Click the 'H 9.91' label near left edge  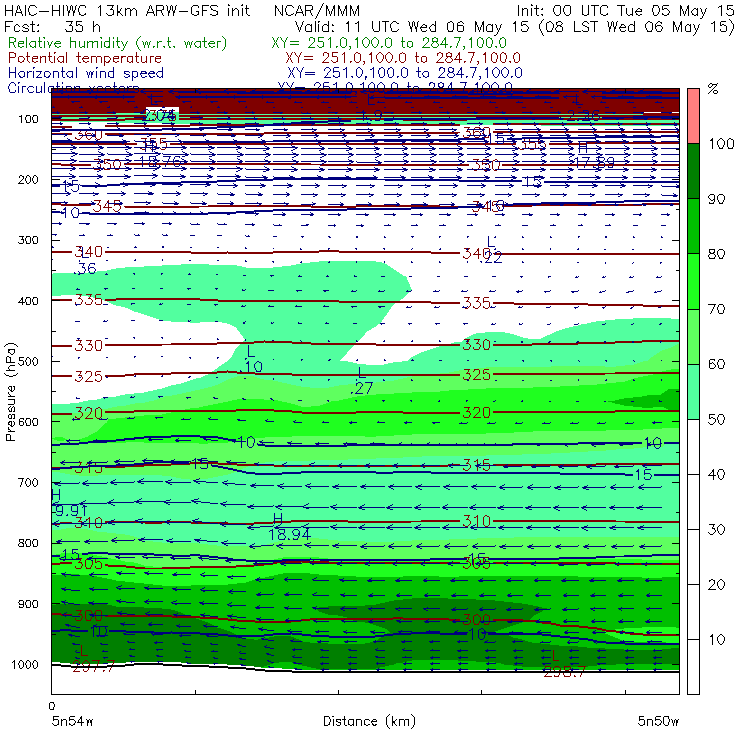click(x=70, y=503)
